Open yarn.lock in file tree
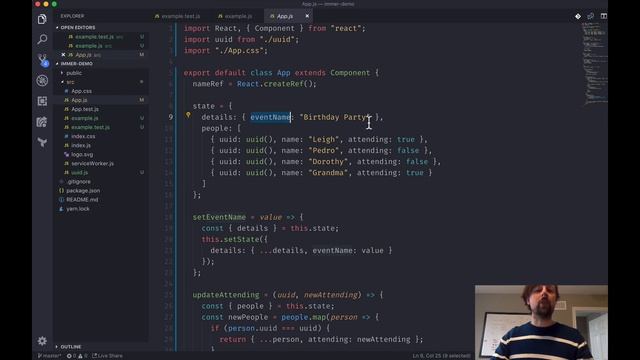640x360 pixels. [x=78, y=209]
